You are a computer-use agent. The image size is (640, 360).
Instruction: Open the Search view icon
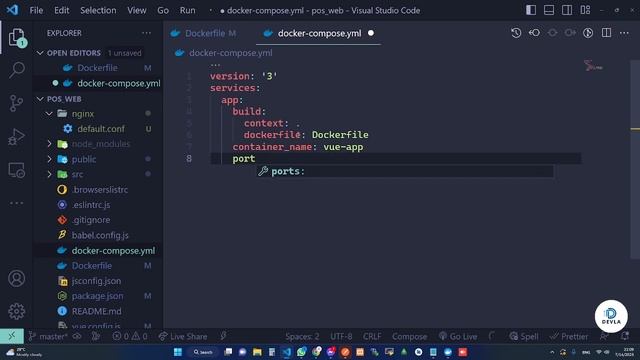tap(16, 70)
